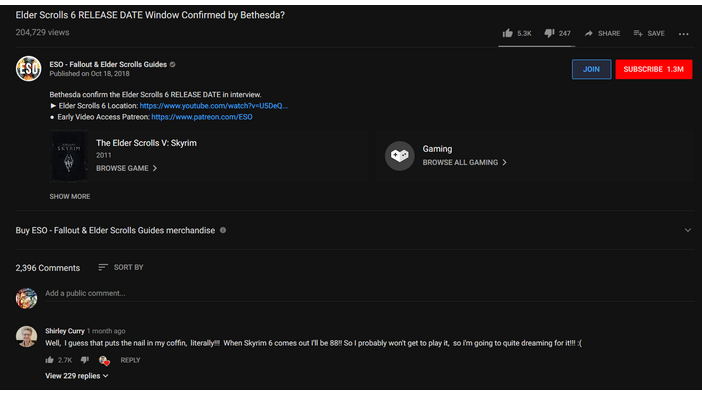702x395 pixels.
Task: Open Browse All Gaming link
Action: tap(465, 163)
